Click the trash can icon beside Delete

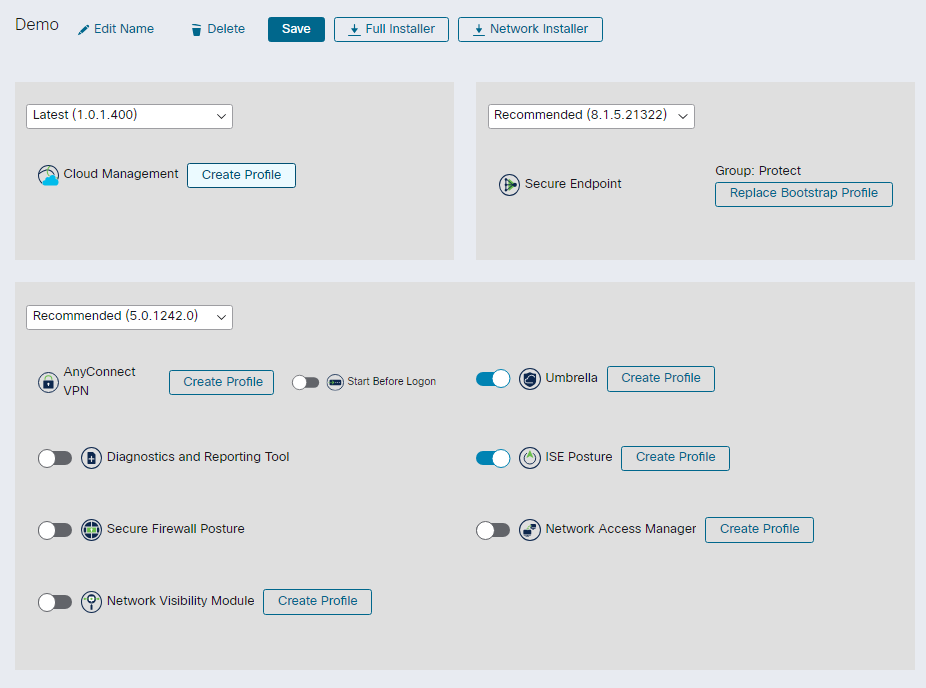pos(197,30)
